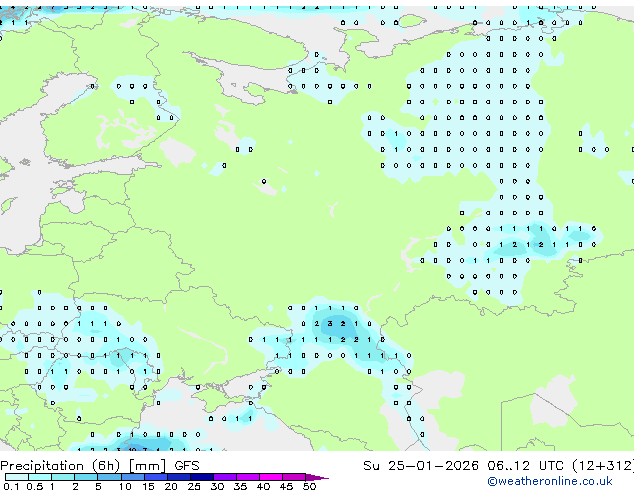Click the value 3 in the "2 3 2 1" row
Screen dimensions: 634x490
point(330,323)
